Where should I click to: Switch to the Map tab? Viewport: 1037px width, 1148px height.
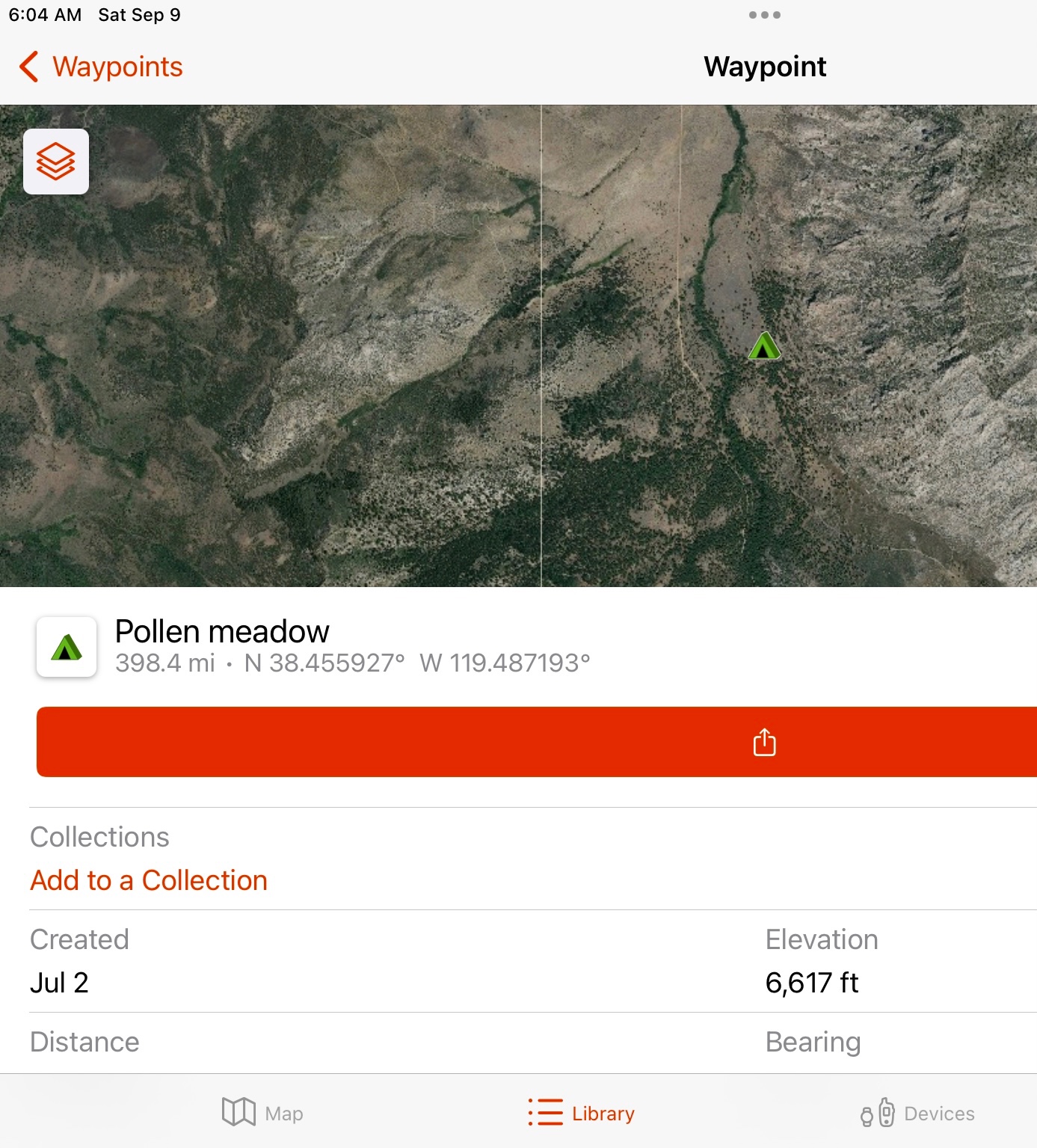[262, 1113]
